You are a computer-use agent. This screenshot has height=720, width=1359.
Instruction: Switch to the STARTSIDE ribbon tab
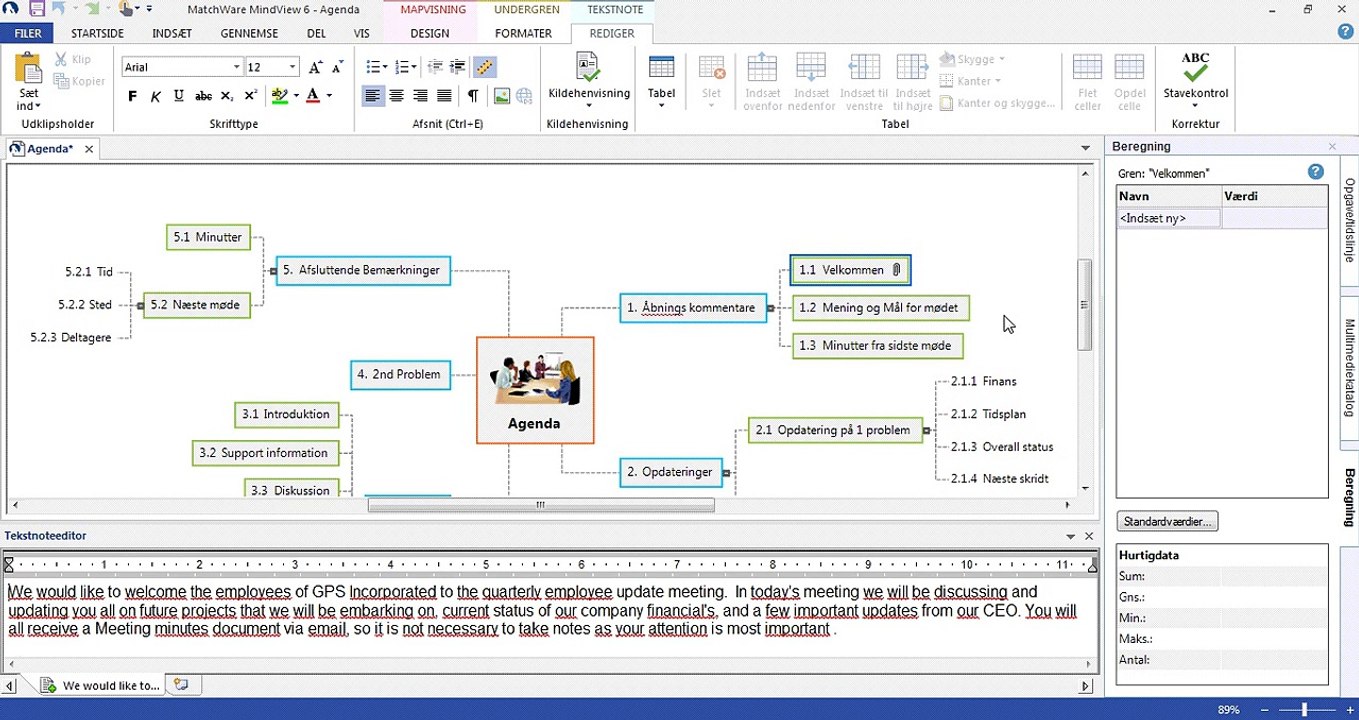point(97,33)
